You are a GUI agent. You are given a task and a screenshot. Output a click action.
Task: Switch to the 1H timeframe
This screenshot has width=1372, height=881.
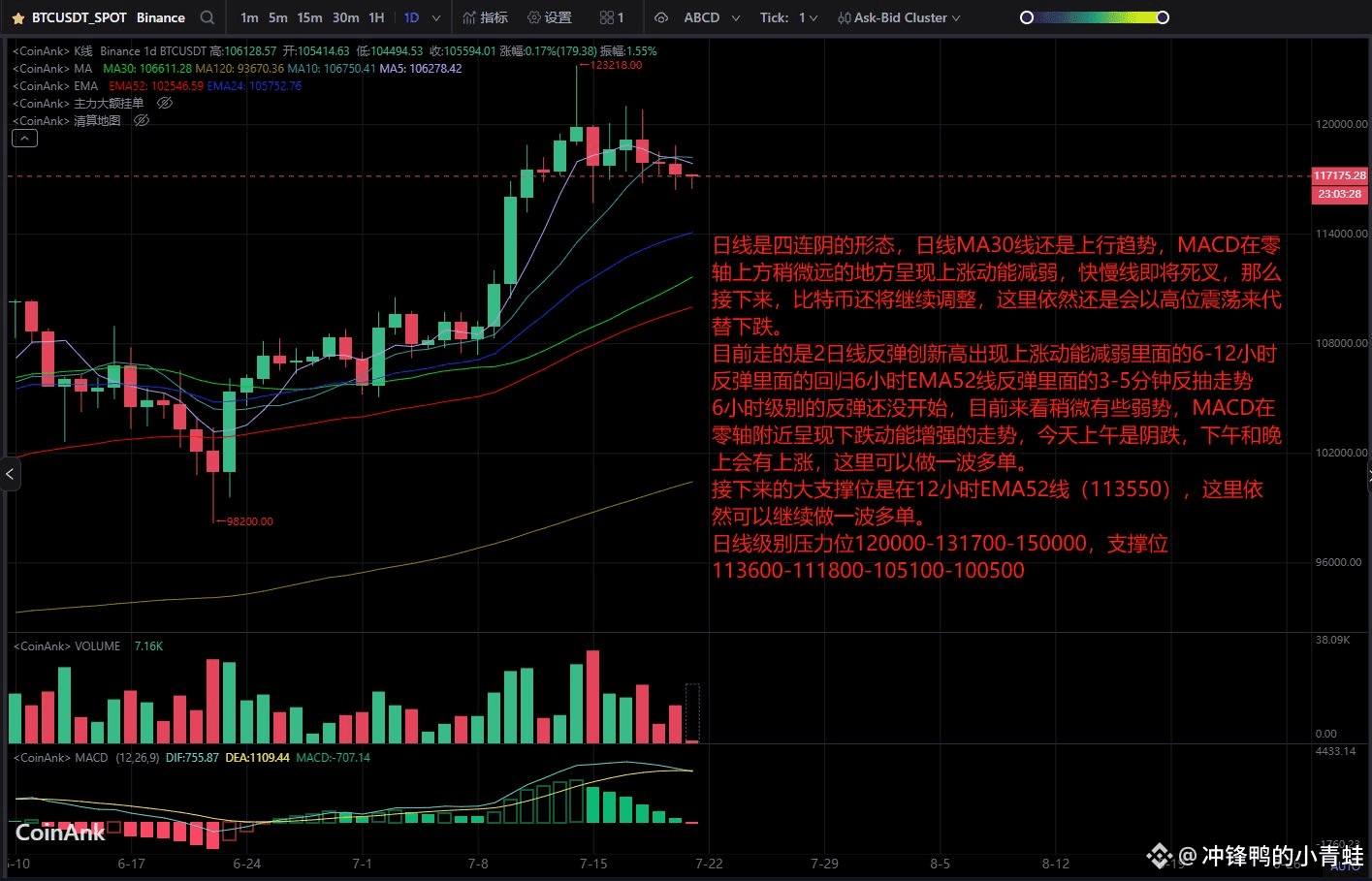(376, 17)
